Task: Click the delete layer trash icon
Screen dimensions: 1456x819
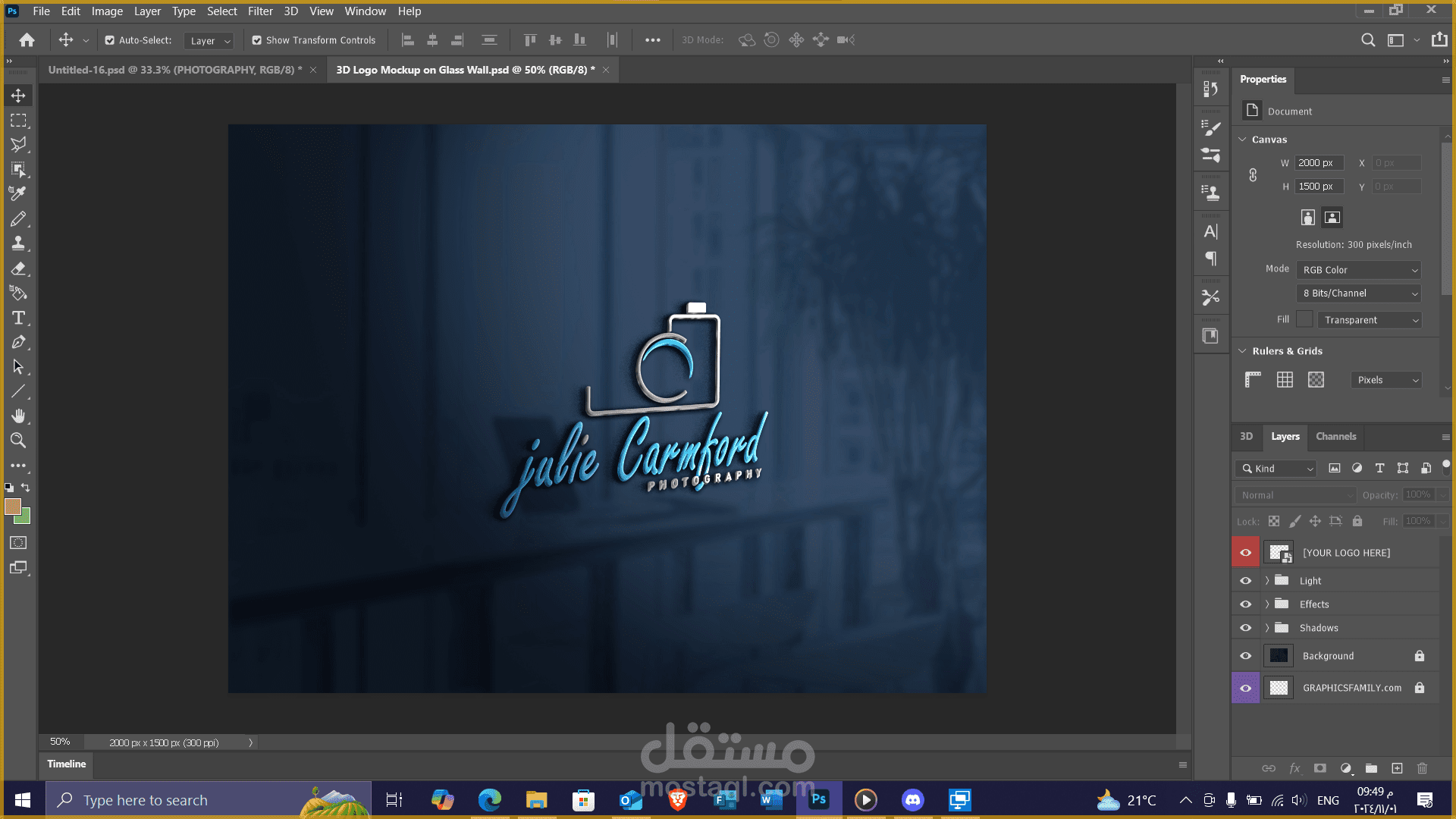Action: click(1422, 768)
